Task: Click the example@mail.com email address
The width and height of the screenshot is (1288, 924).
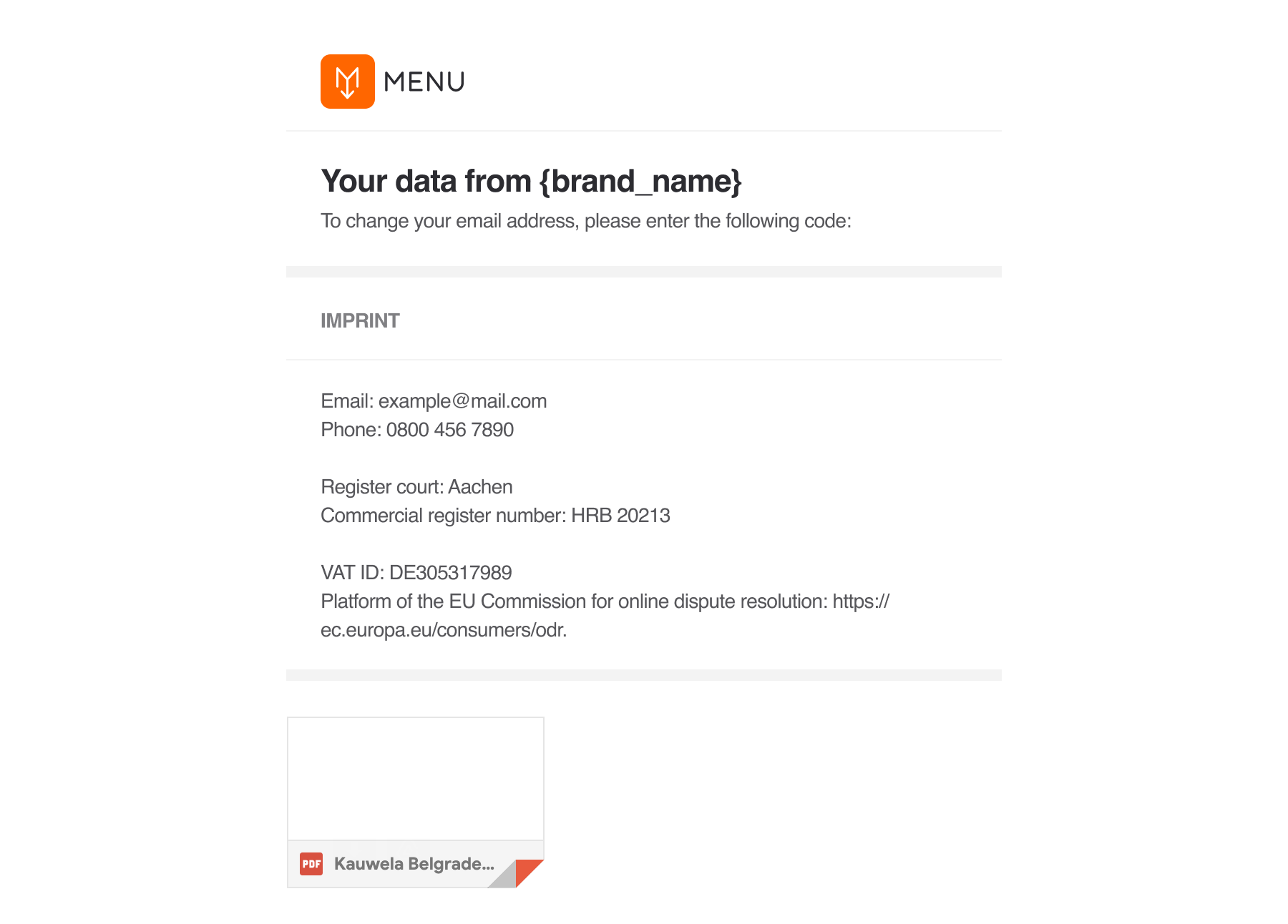Action: point(462,401)
